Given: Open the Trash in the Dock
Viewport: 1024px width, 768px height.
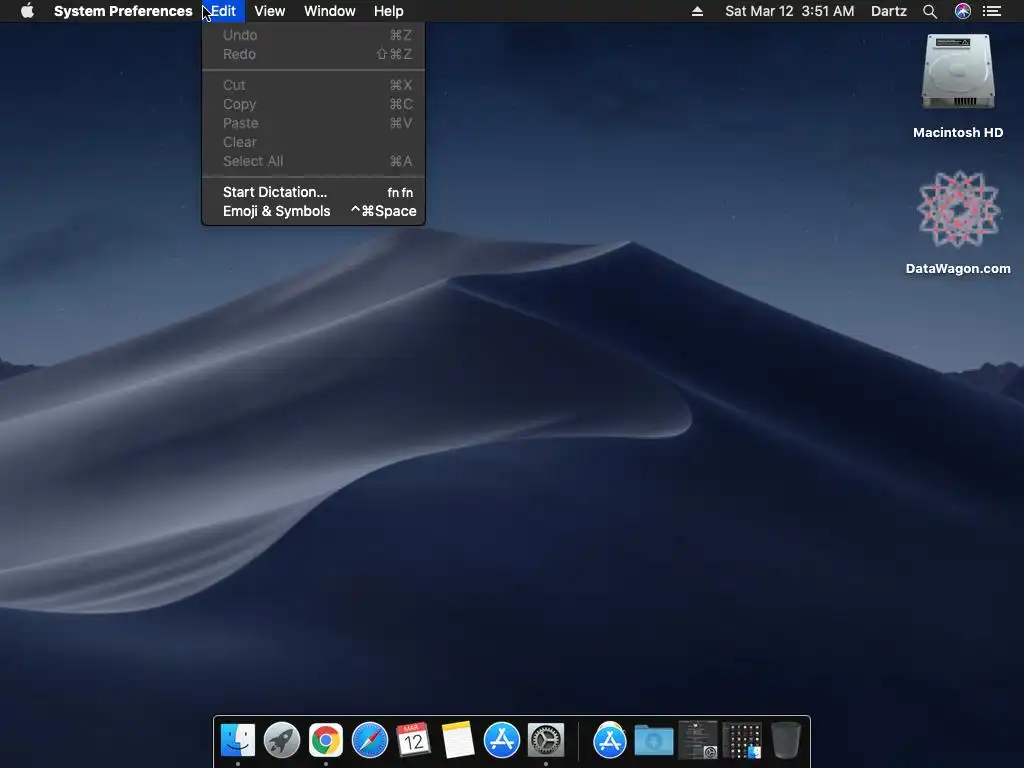Looking at the screenshot, I should pos(786,740).
